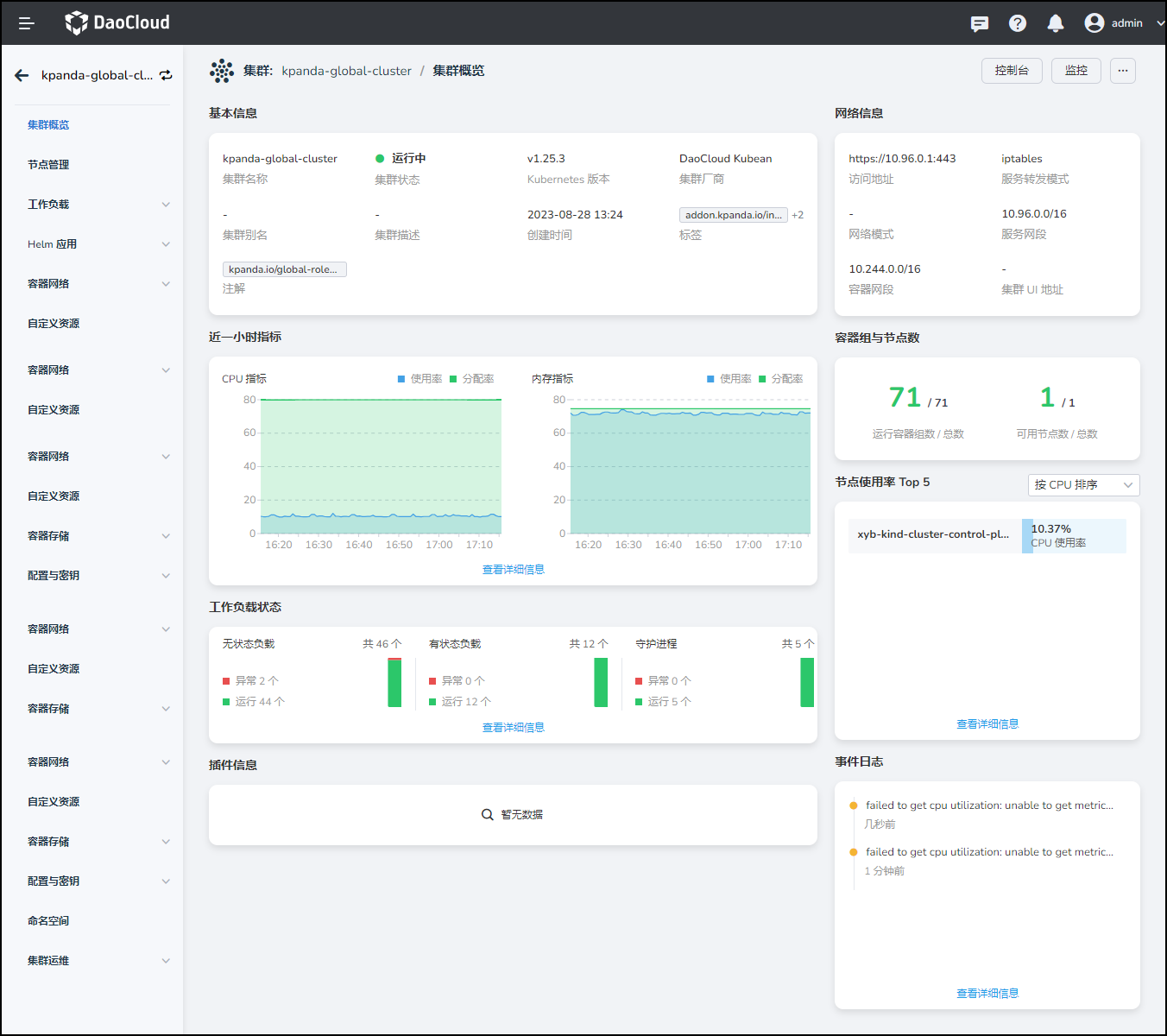
Task: Toggle 内存指标 分配率 green legend marker
Action: [x=762, y=379]
